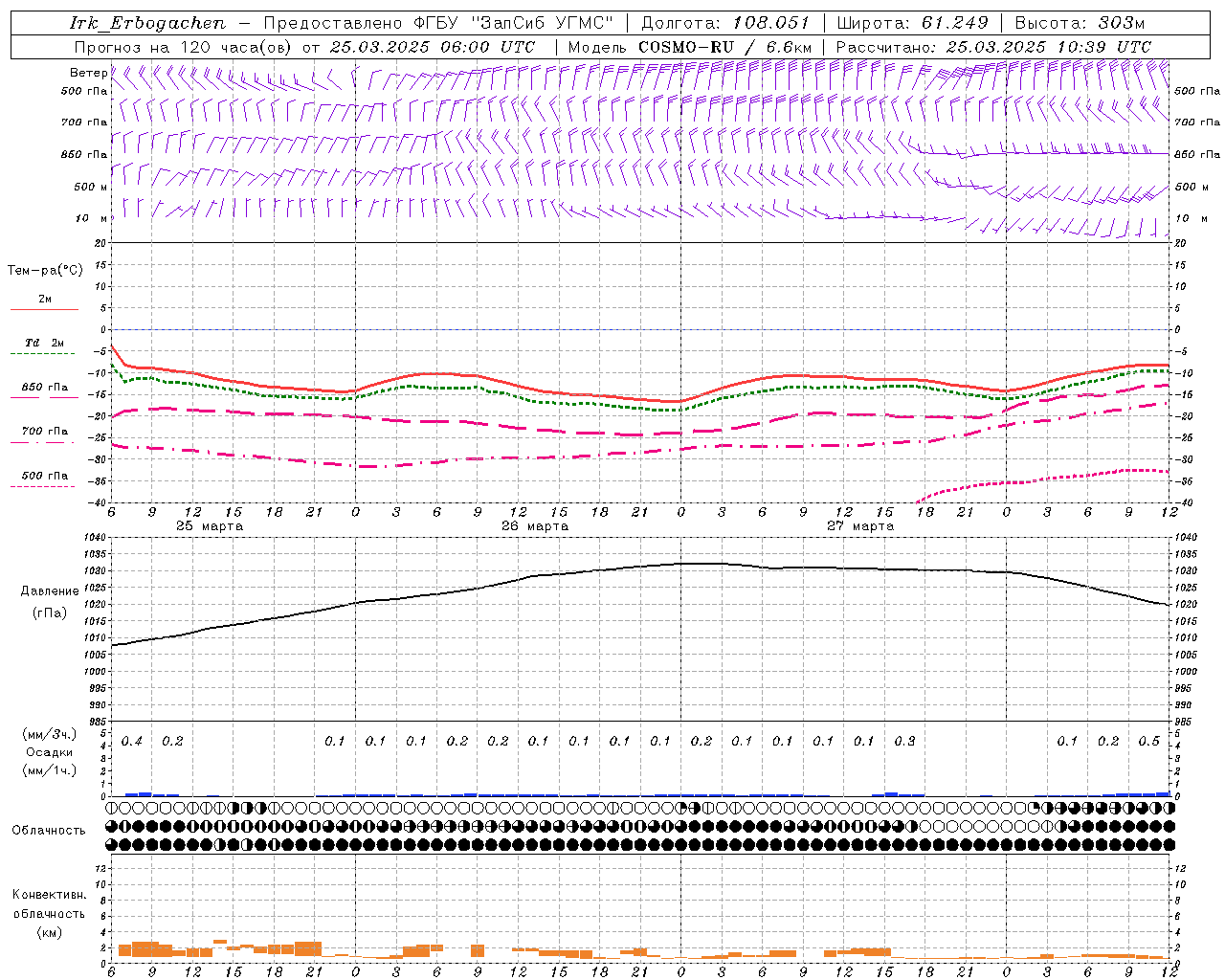Click the '25 марта' date label
The image size is (1225, 980).
point(210,526)
